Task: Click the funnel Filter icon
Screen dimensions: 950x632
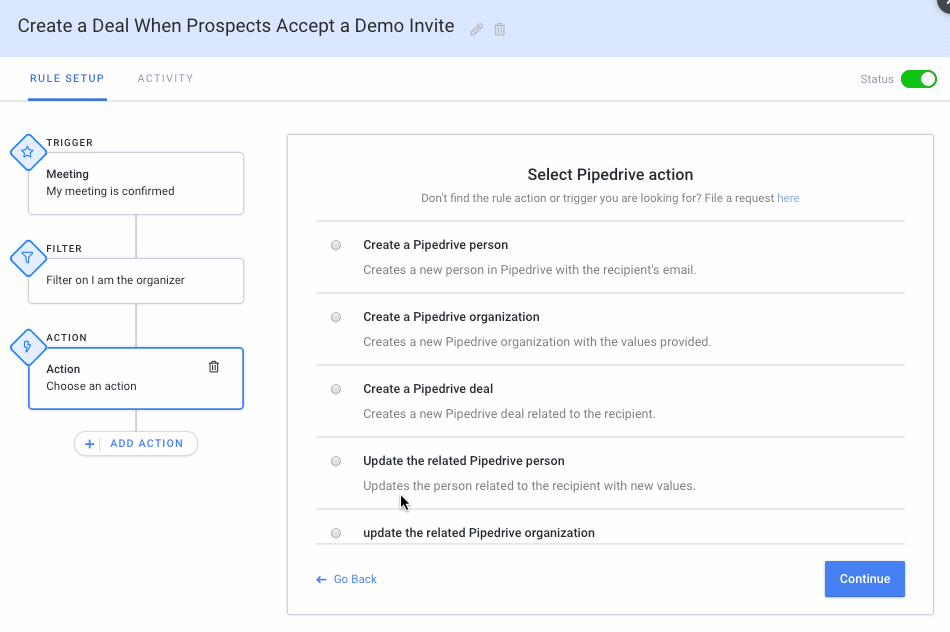Action: click(28, 258)
